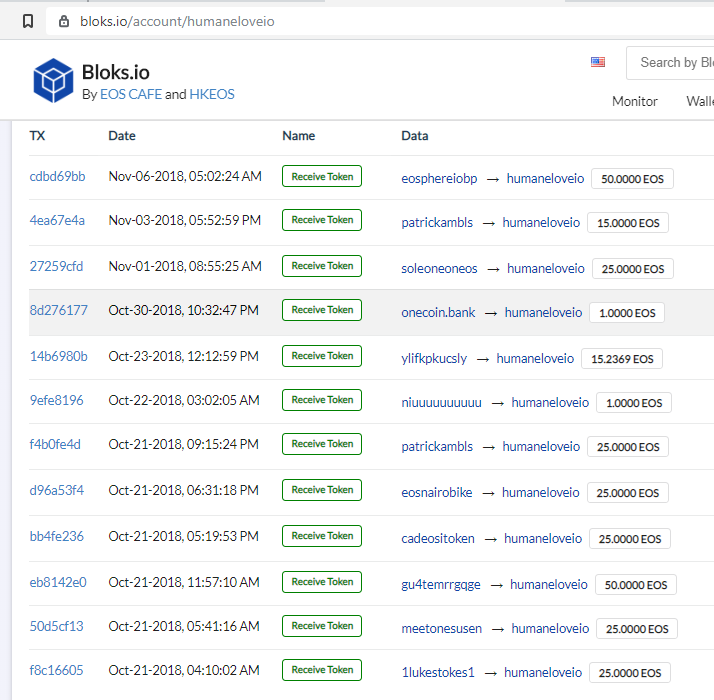Open transaction 4ea67e4a
This screenshot has height=700, width=714.
tap(57, 220)
